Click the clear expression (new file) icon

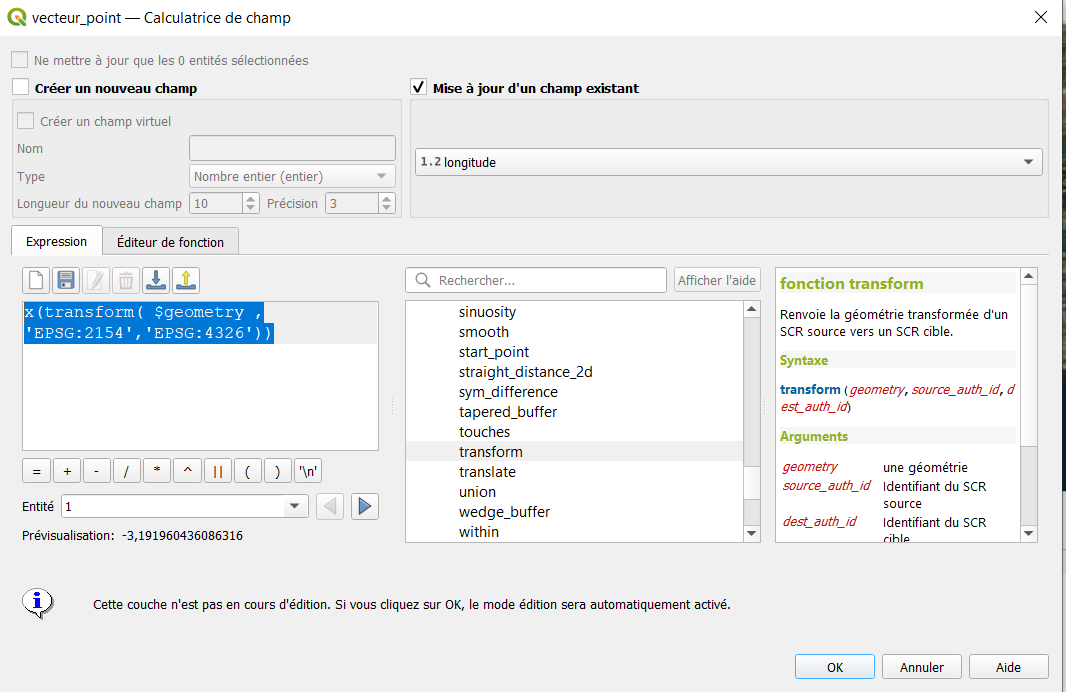coord(36,280)
